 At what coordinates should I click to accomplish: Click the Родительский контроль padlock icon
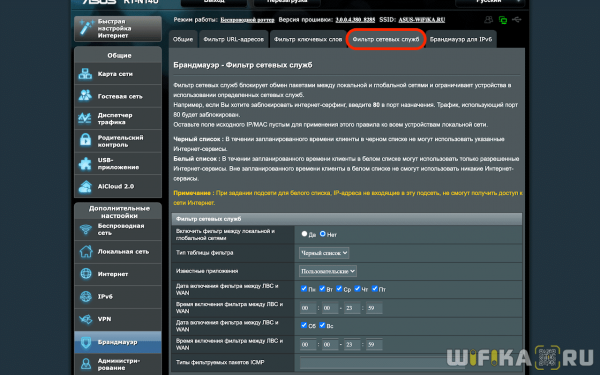coord(85,140)
